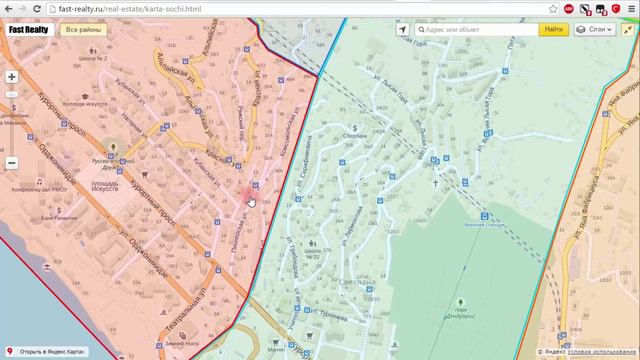Screen dimensions: 640x360
Task: Focus the "Адрес или объект" search field
Action: [477, 29]
